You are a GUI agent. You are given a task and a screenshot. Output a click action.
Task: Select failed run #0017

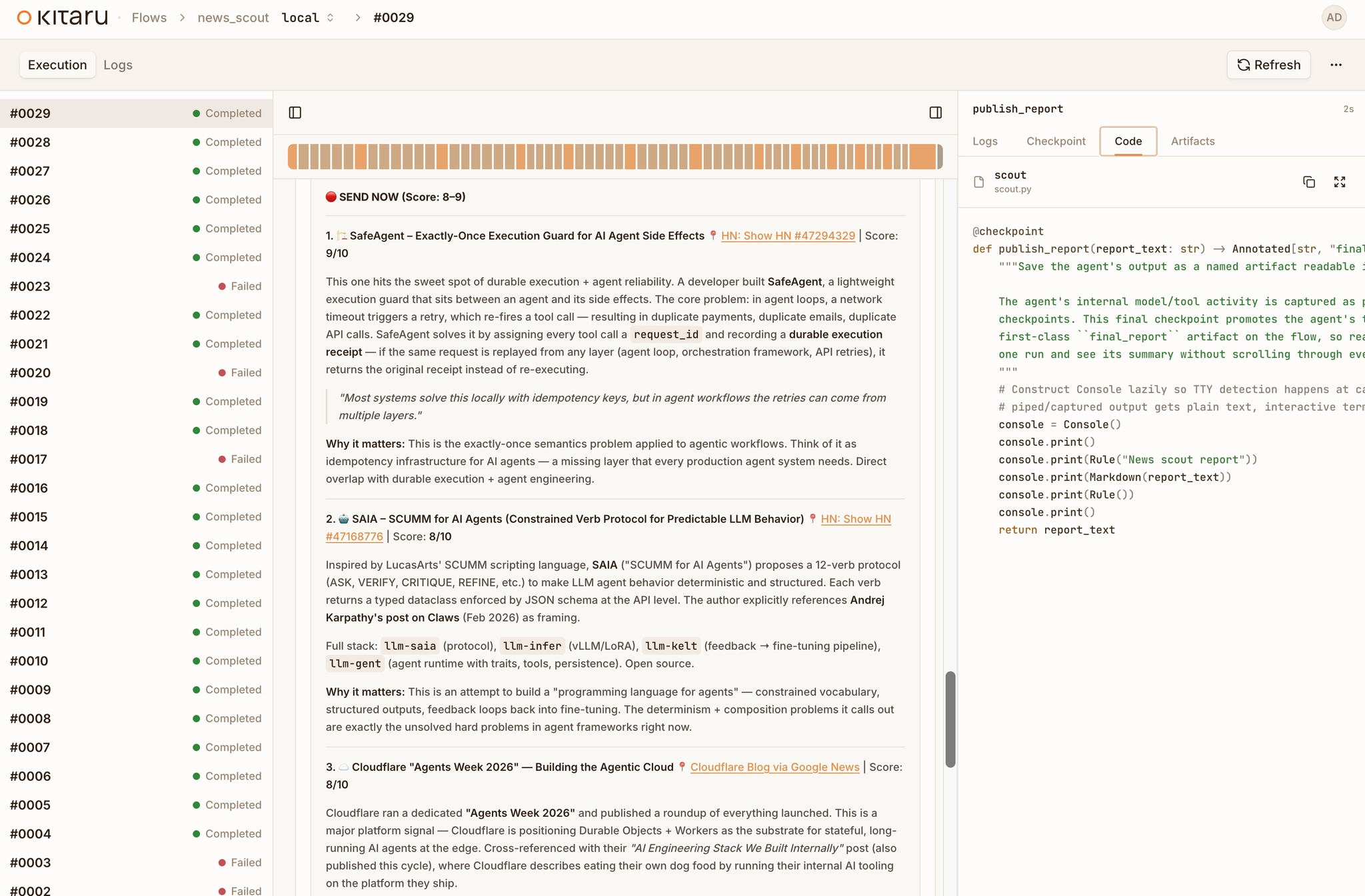136,459
